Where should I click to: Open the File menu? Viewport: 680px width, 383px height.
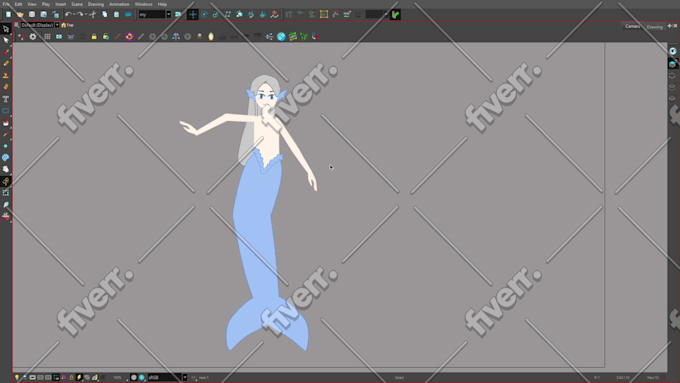tap(6, 4)
